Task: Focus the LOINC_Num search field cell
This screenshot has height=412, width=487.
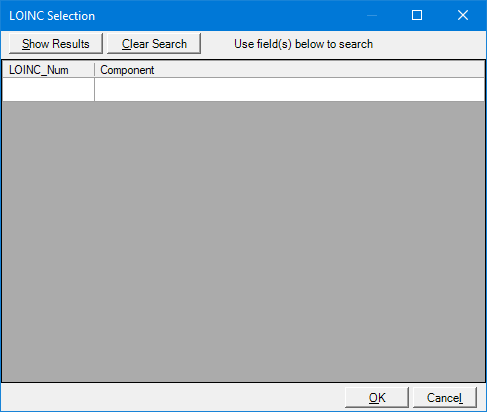Action: tap(49, 90)
